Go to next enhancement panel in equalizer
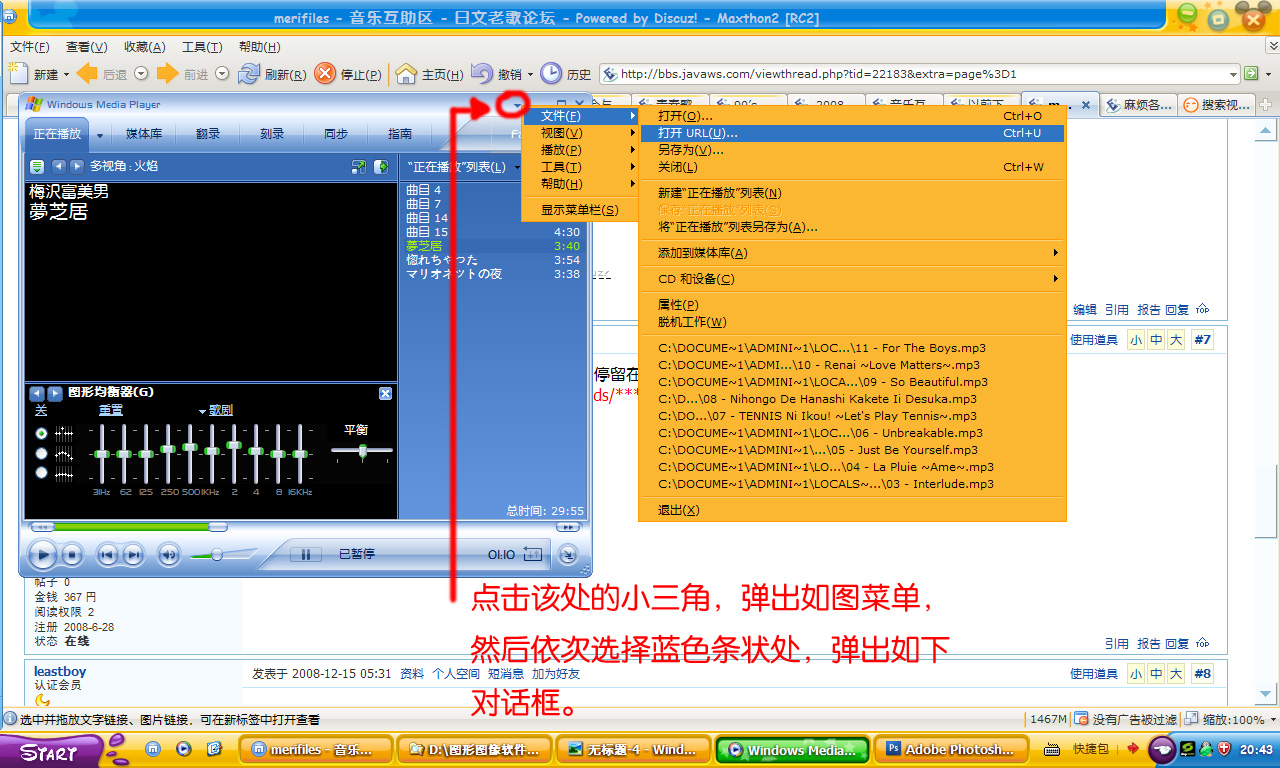 tap(55, 393)
